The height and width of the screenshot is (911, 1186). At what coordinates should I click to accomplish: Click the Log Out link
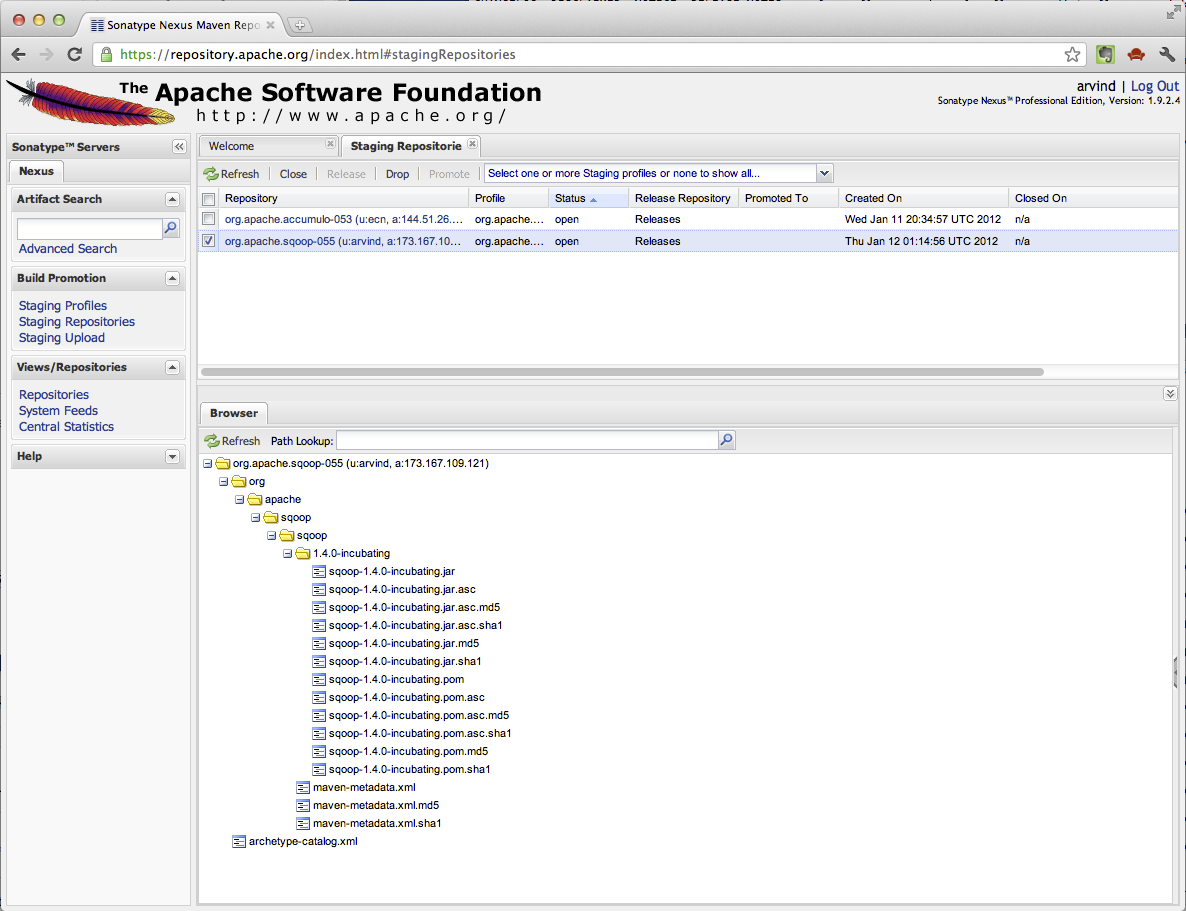(1154, 86)
